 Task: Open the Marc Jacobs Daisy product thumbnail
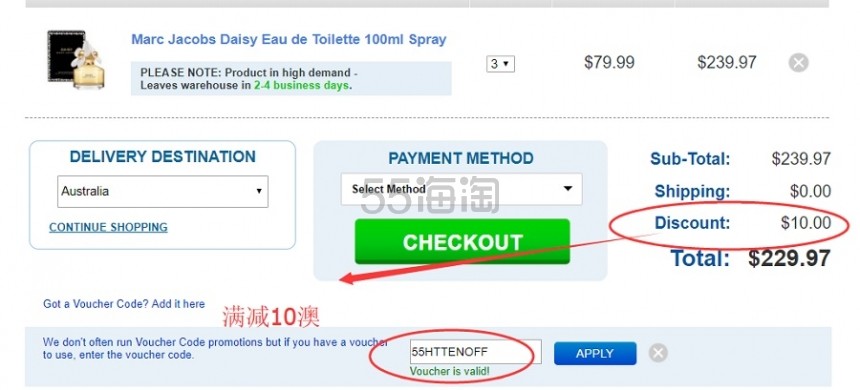75,59
